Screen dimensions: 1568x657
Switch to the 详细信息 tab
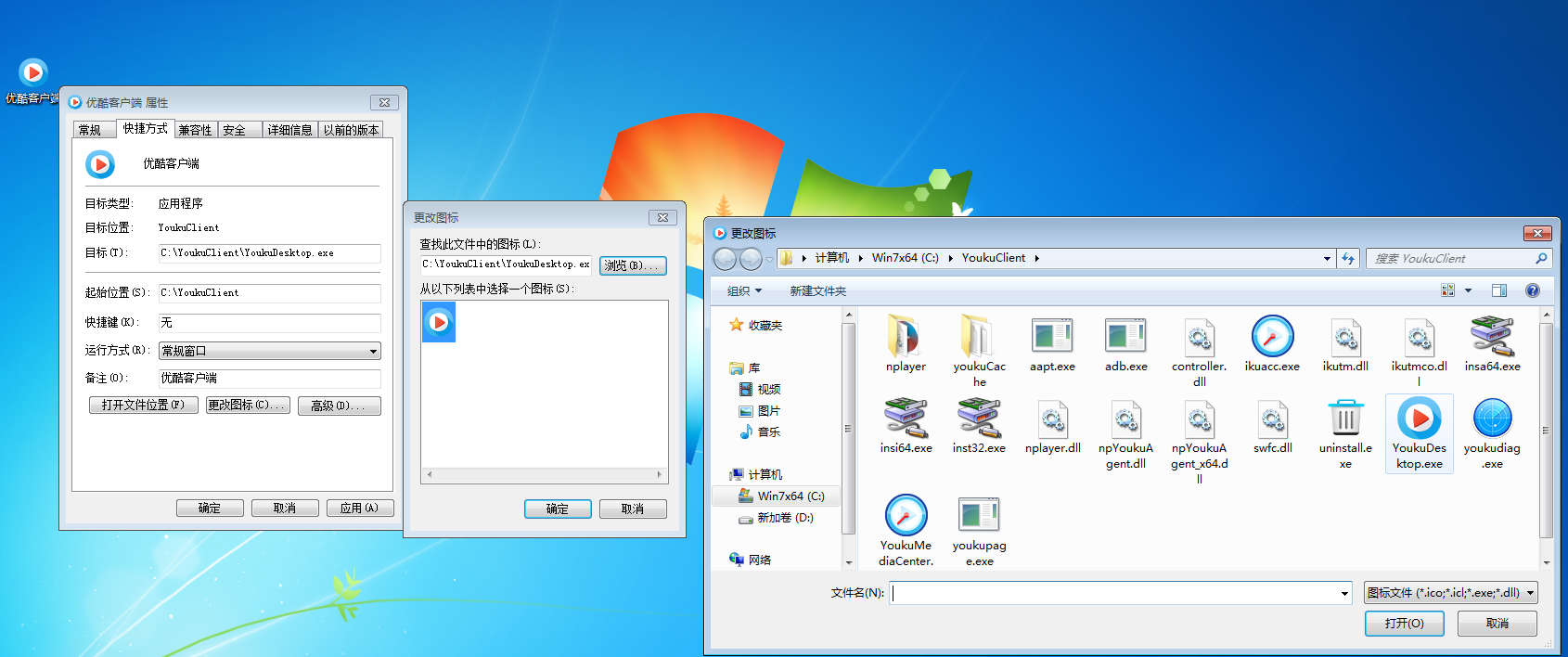click(290, 130)
